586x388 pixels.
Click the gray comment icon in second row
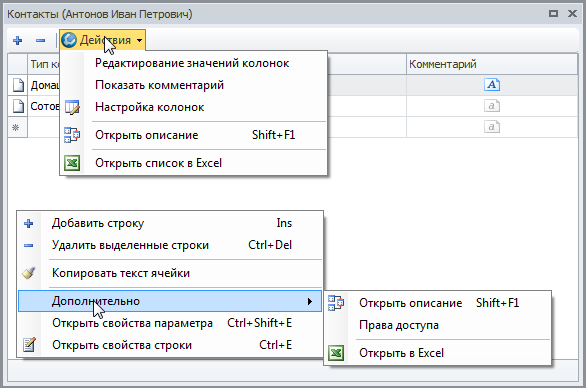(492, 106)
